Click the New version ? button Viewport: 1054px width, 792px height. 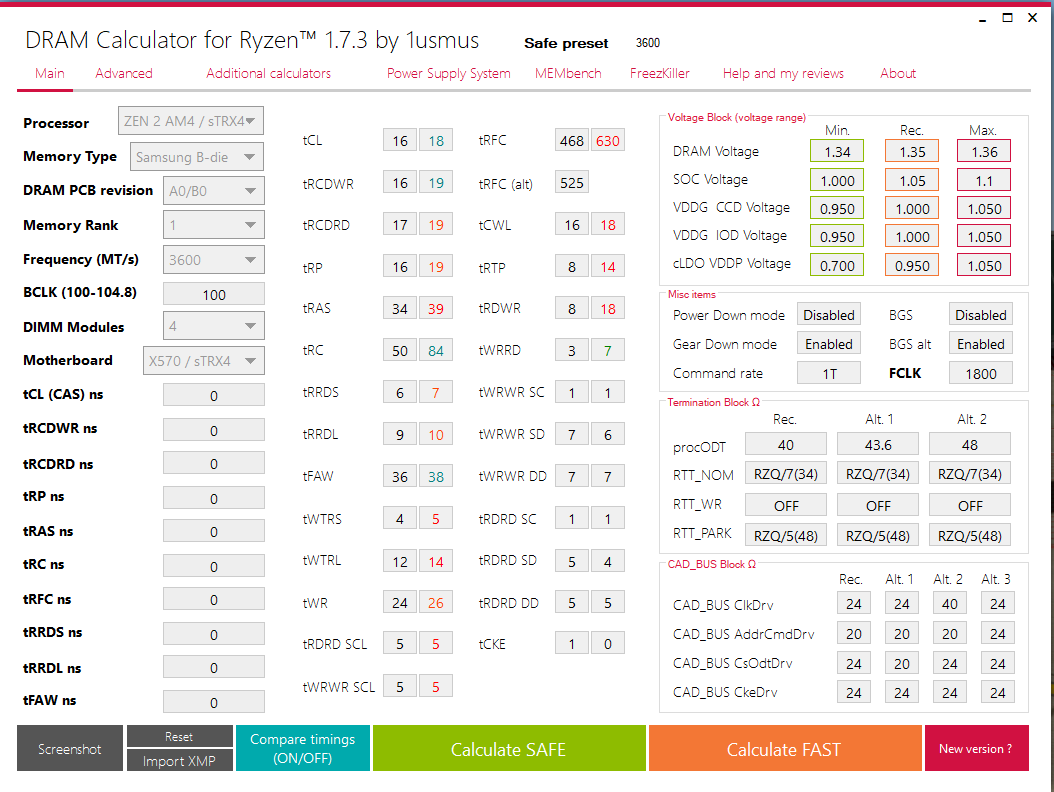click(x=976, y=748)
